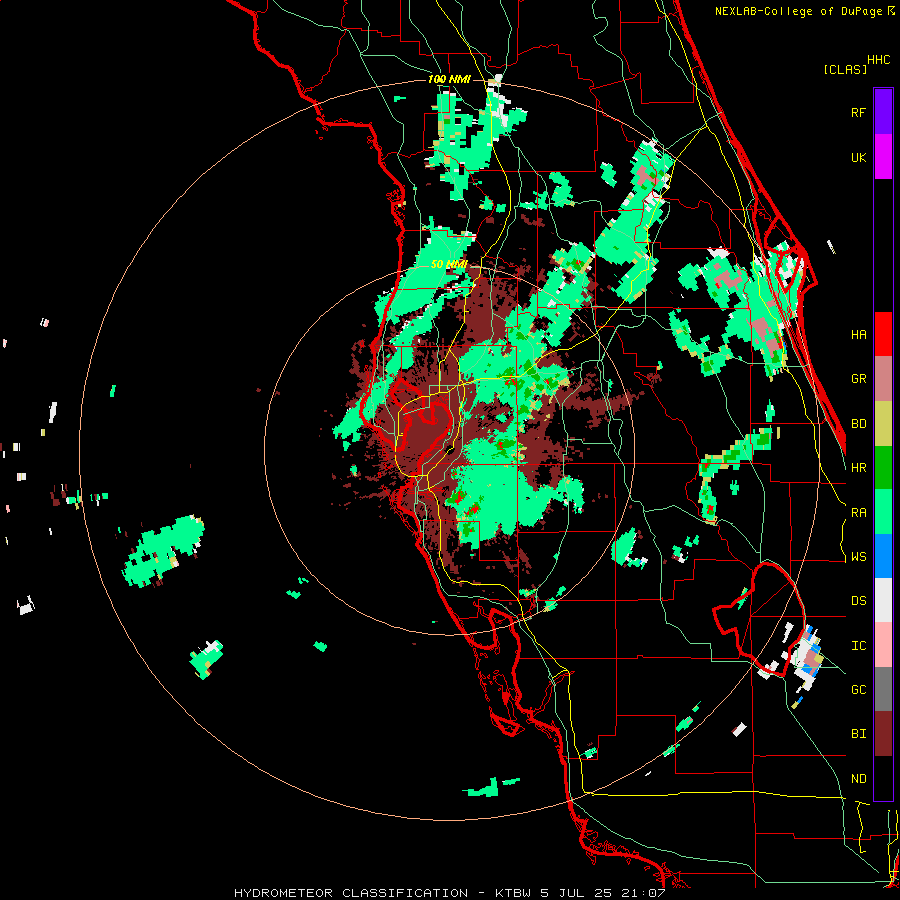This screenshot has height=900, width=900.
Task: Click the WS blue legend color block
Action: pos(883,556)
